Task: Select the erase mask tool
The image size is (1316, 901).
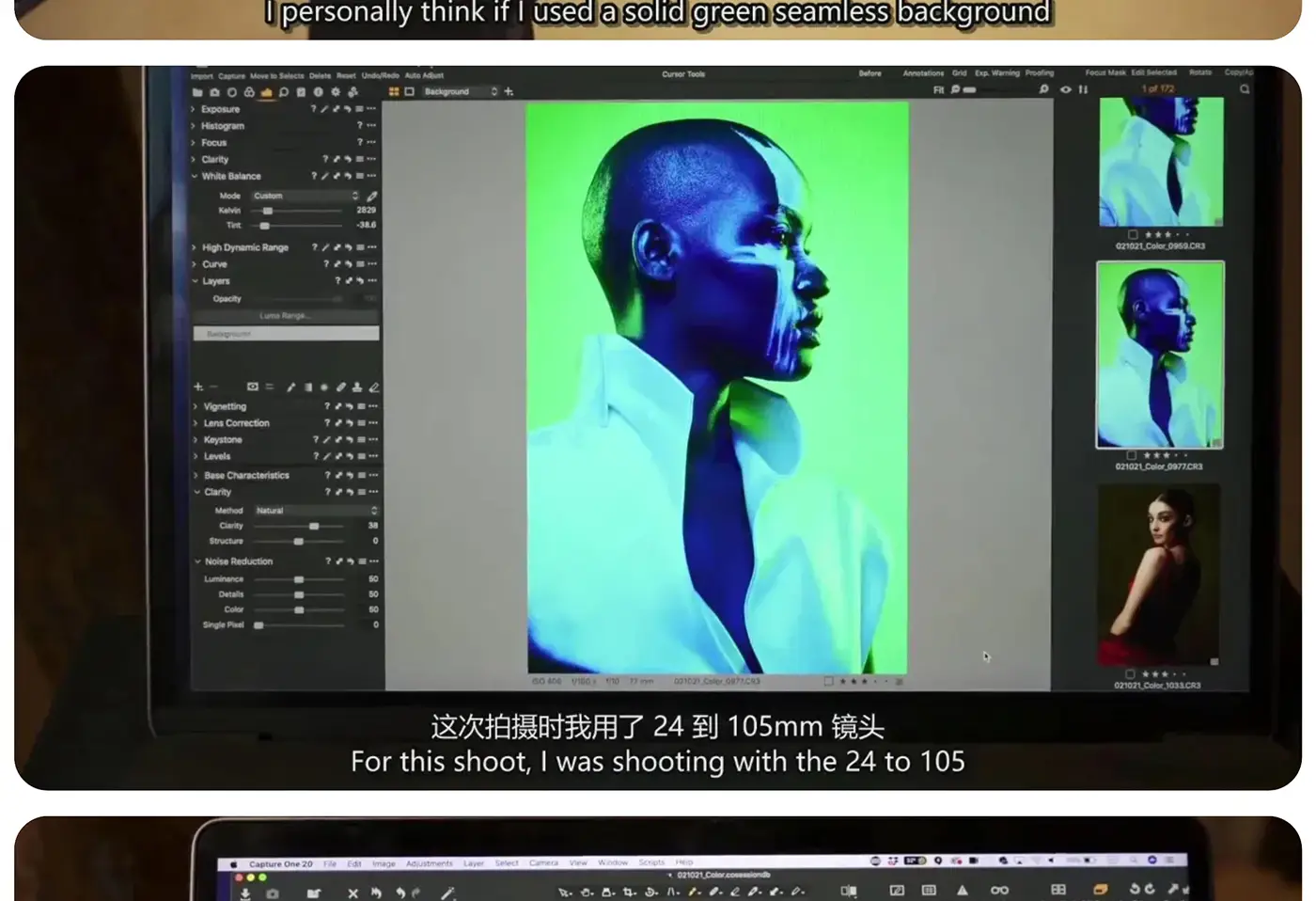Action: coord(373,387)
